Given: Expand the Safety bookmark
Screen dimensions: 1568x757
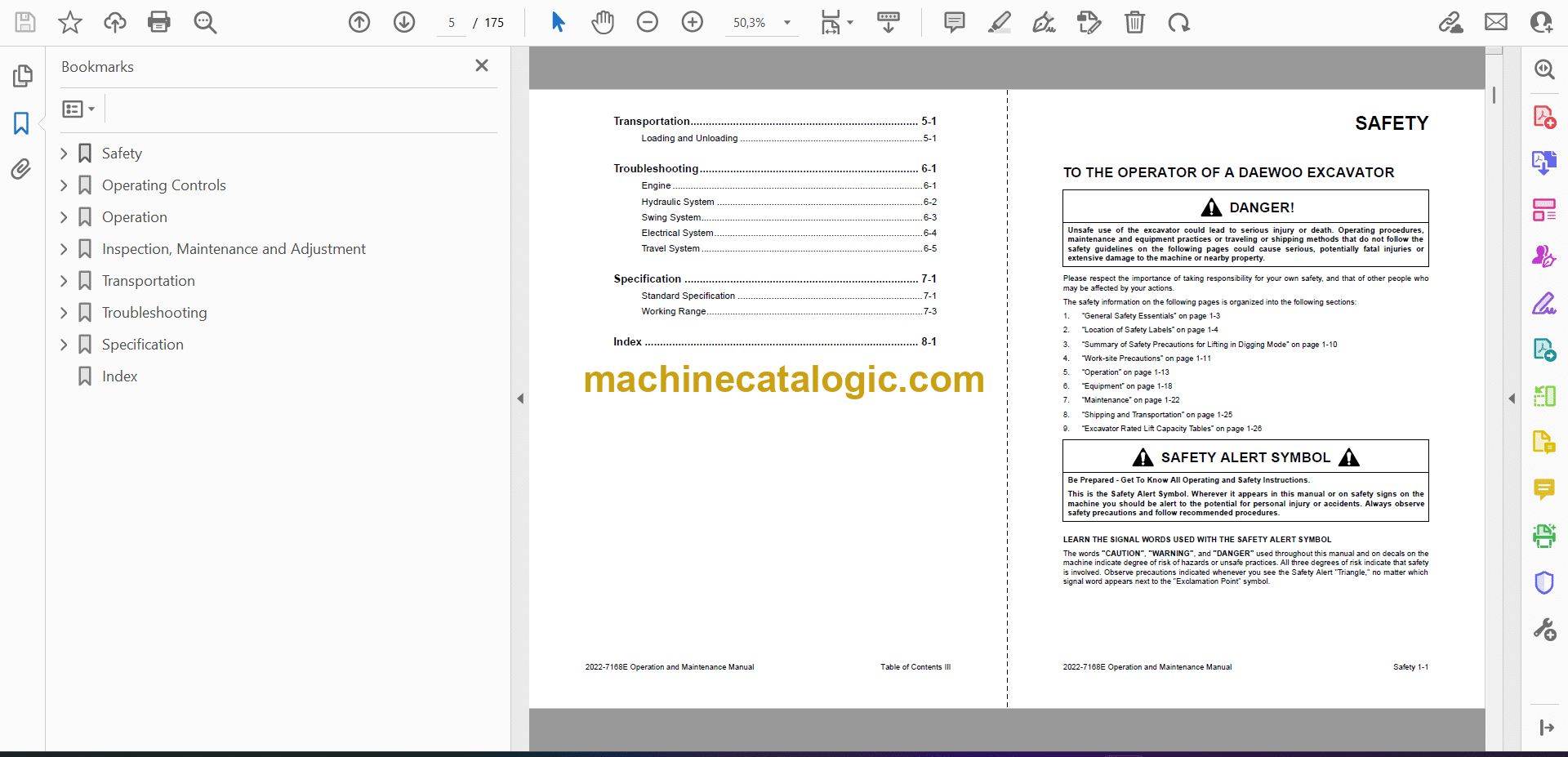Looking at the screenshot, I should (x=64, y=154).
